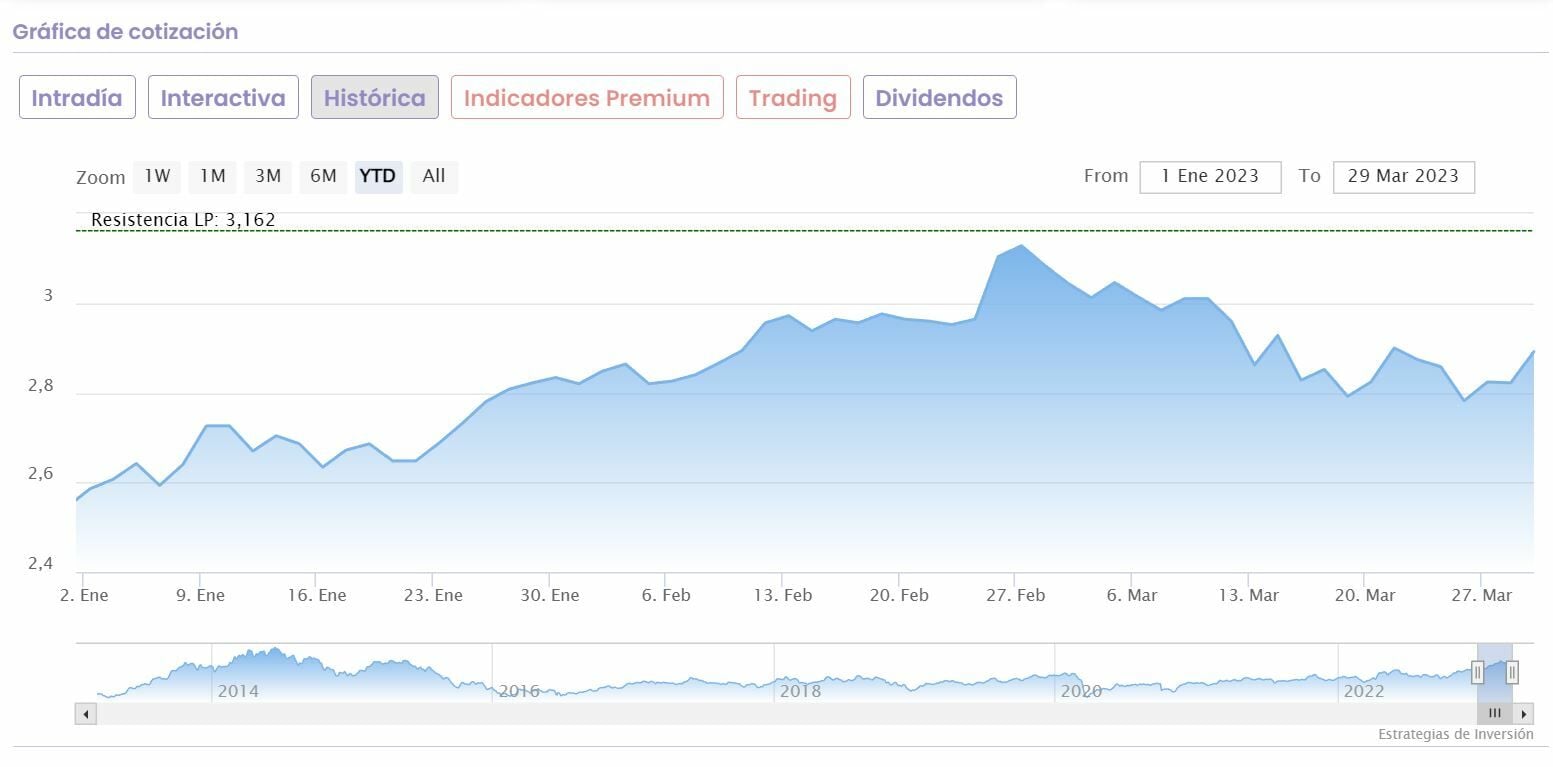Click the scrollbar right arrow

pyautogui.click(x=1524, y=714)
